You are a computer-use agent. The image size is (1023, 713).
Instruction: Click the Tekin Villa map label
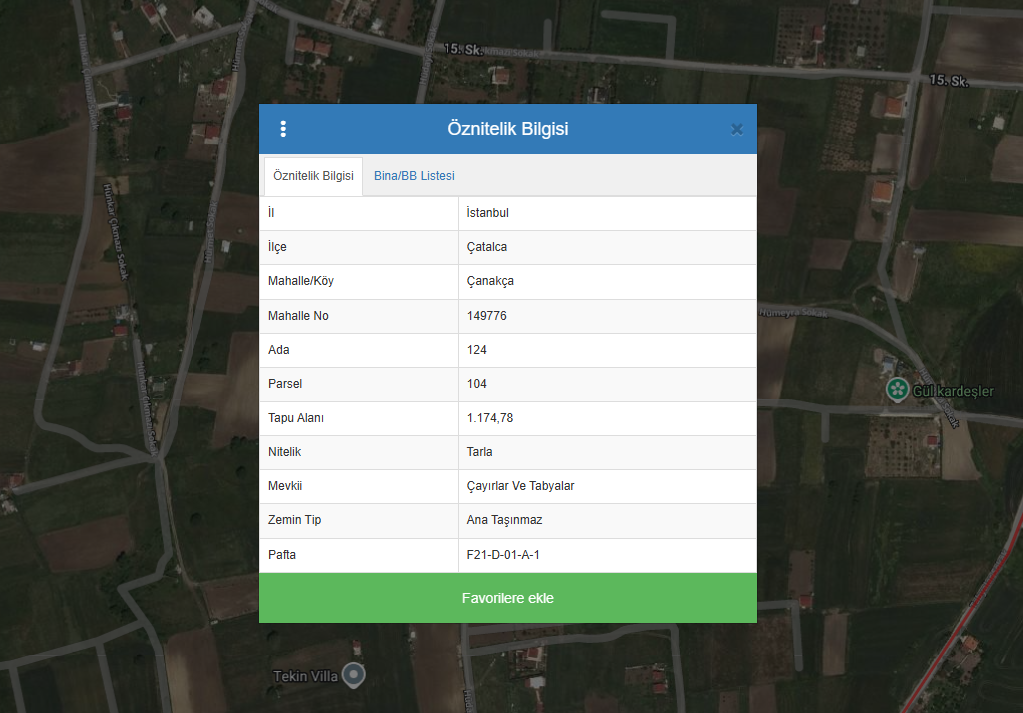click(x=305, y=676)
